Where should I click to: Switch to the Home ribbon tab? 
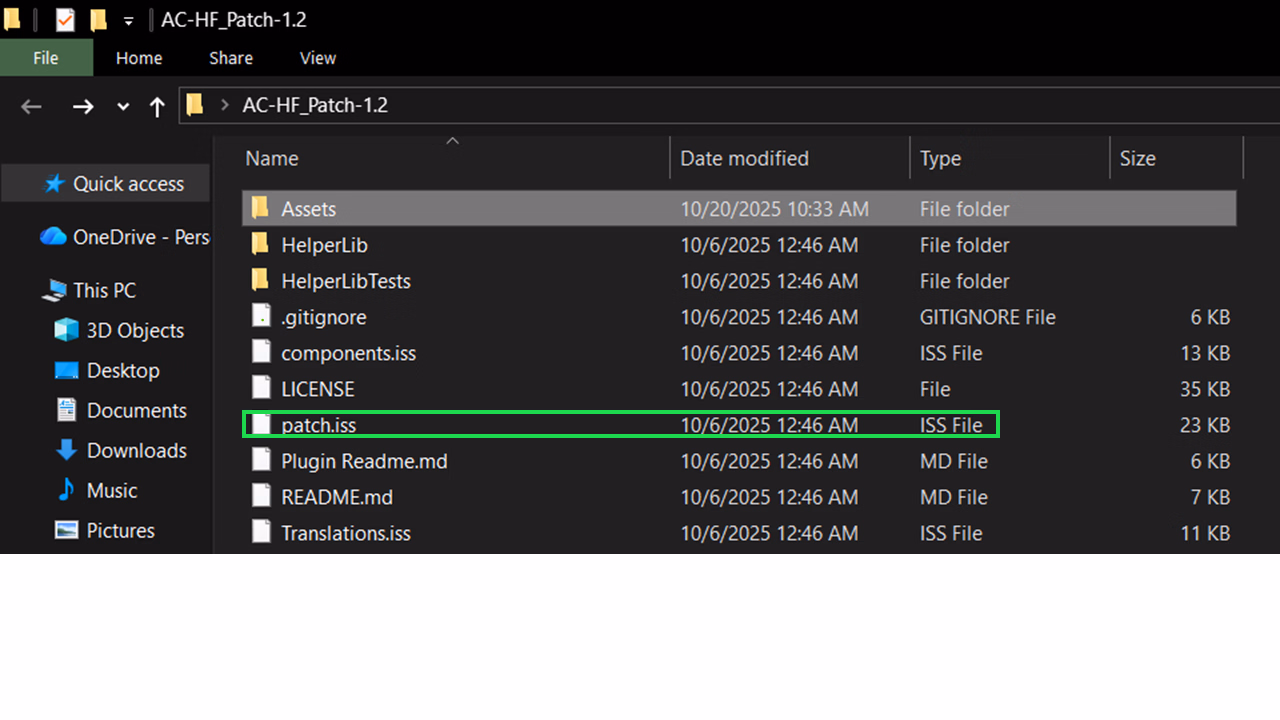point(139,58)
